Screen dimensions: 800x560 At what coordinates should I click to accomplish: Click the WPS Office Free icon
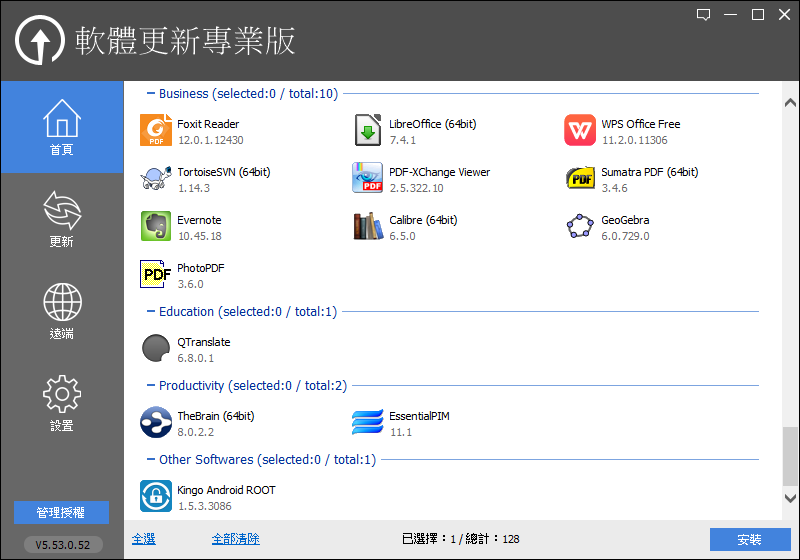tap(580, 130)
